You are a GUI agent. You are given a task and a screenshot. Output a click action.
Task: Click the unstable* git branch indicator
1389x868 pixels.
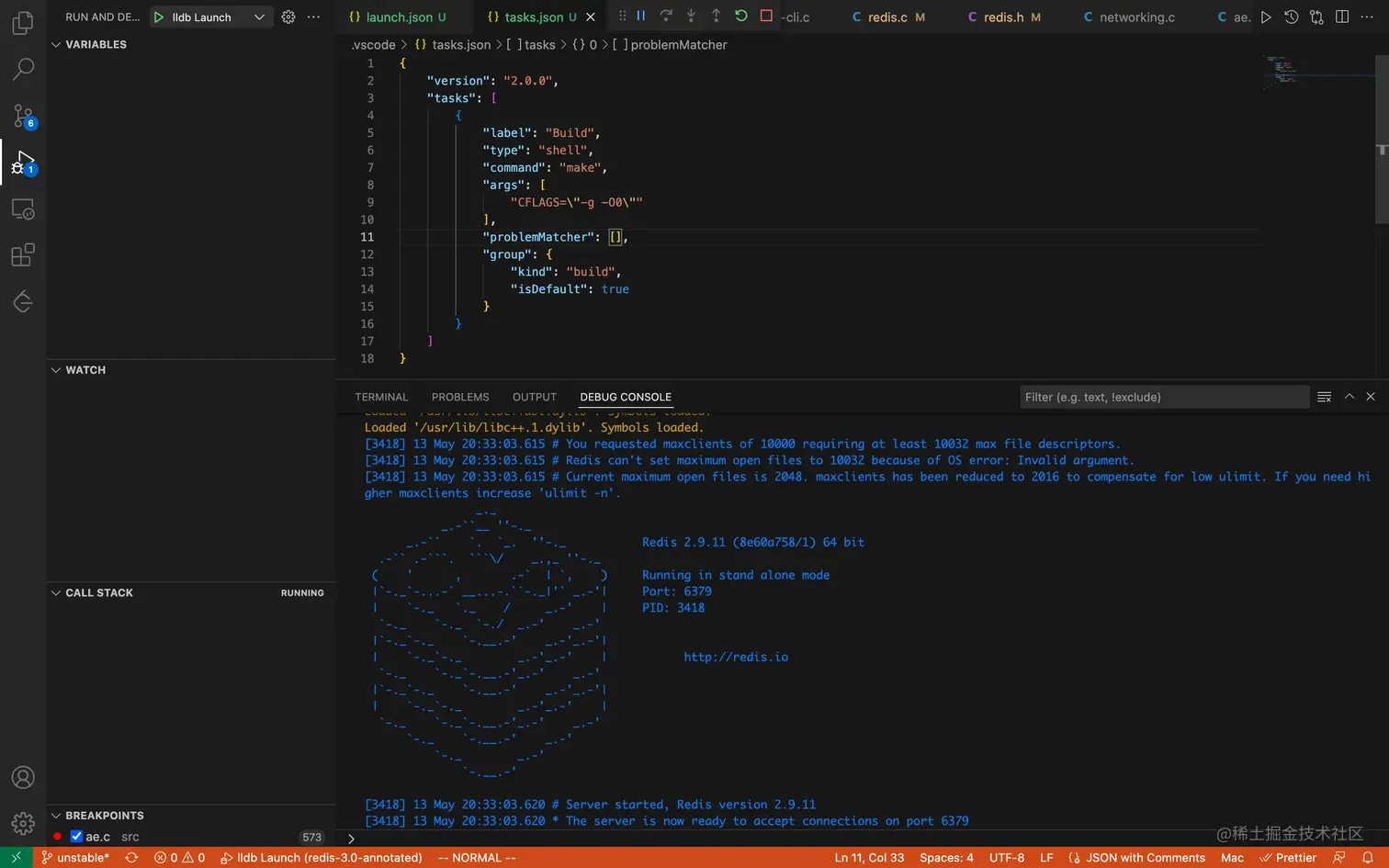pos(75,858)
